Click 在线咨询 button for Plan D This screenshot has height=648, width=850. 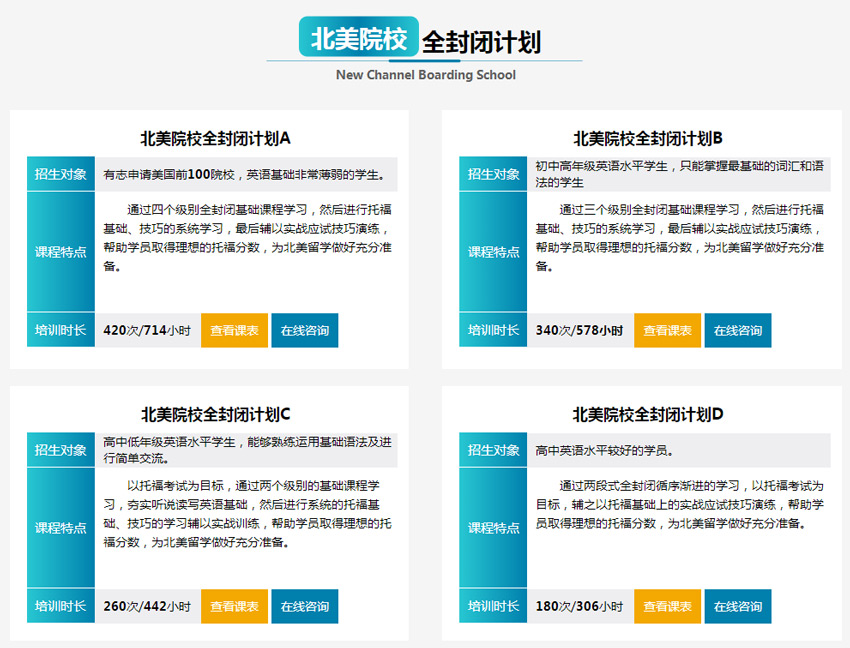click(737, 606)
